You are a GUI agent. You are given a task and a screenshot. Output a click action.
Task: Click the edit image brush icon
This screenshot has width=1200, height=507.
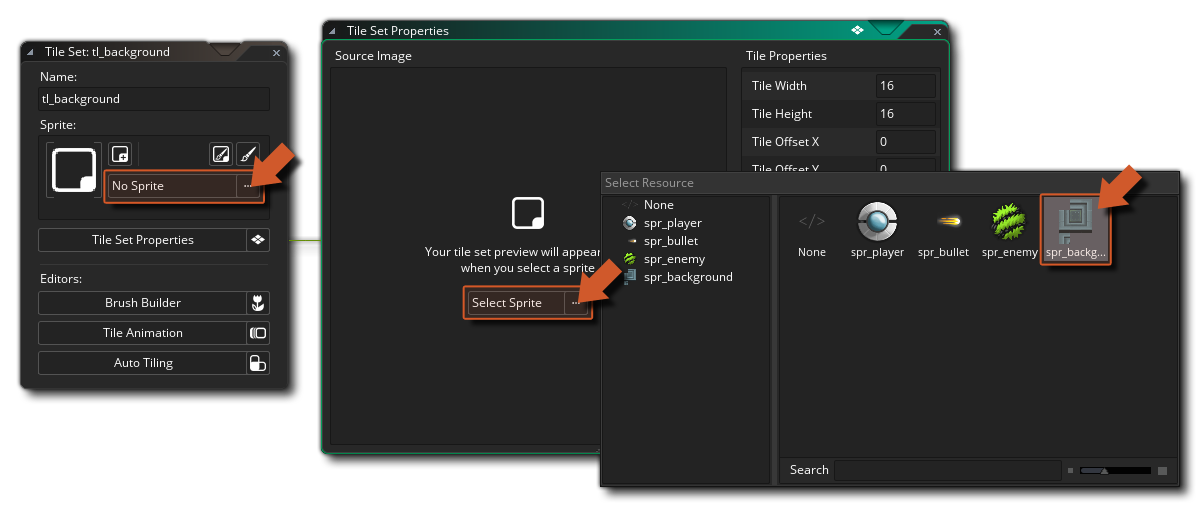click(x=248, y=154)
